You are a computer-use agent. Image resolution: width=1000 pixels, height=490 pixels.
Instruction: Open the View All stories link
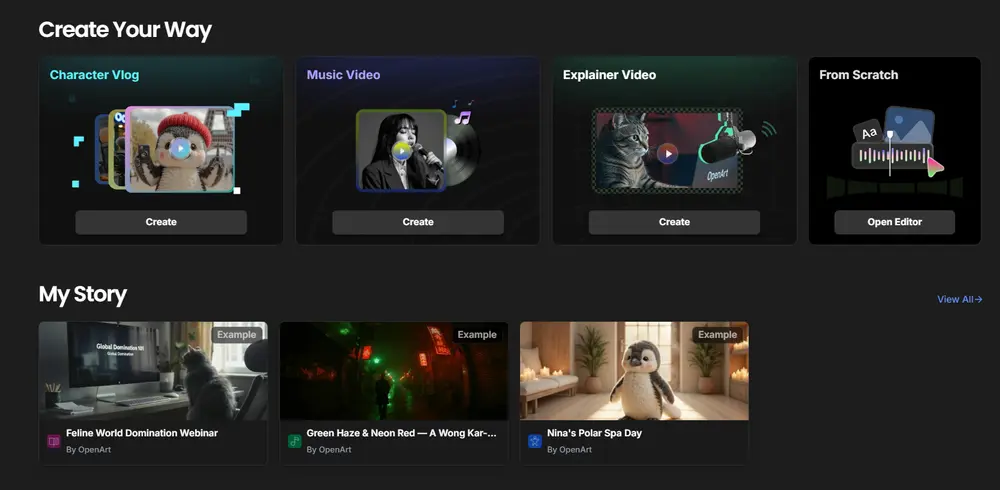pos(959,299)
